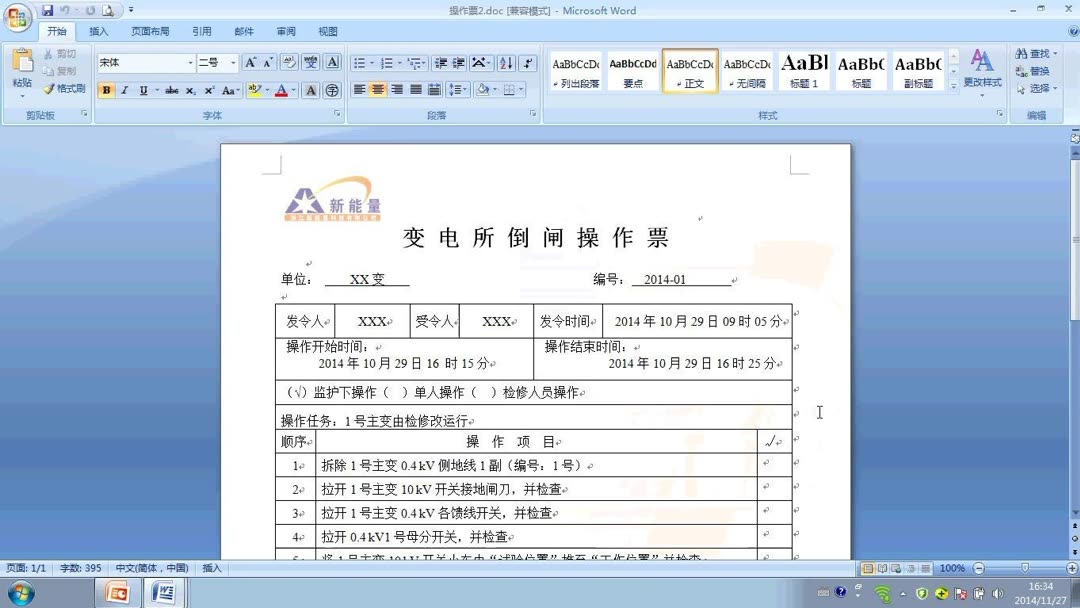Viewport: 1080px width, 608px height.
Task: Select the Replace (替换) command
Action: point(1040,71)
